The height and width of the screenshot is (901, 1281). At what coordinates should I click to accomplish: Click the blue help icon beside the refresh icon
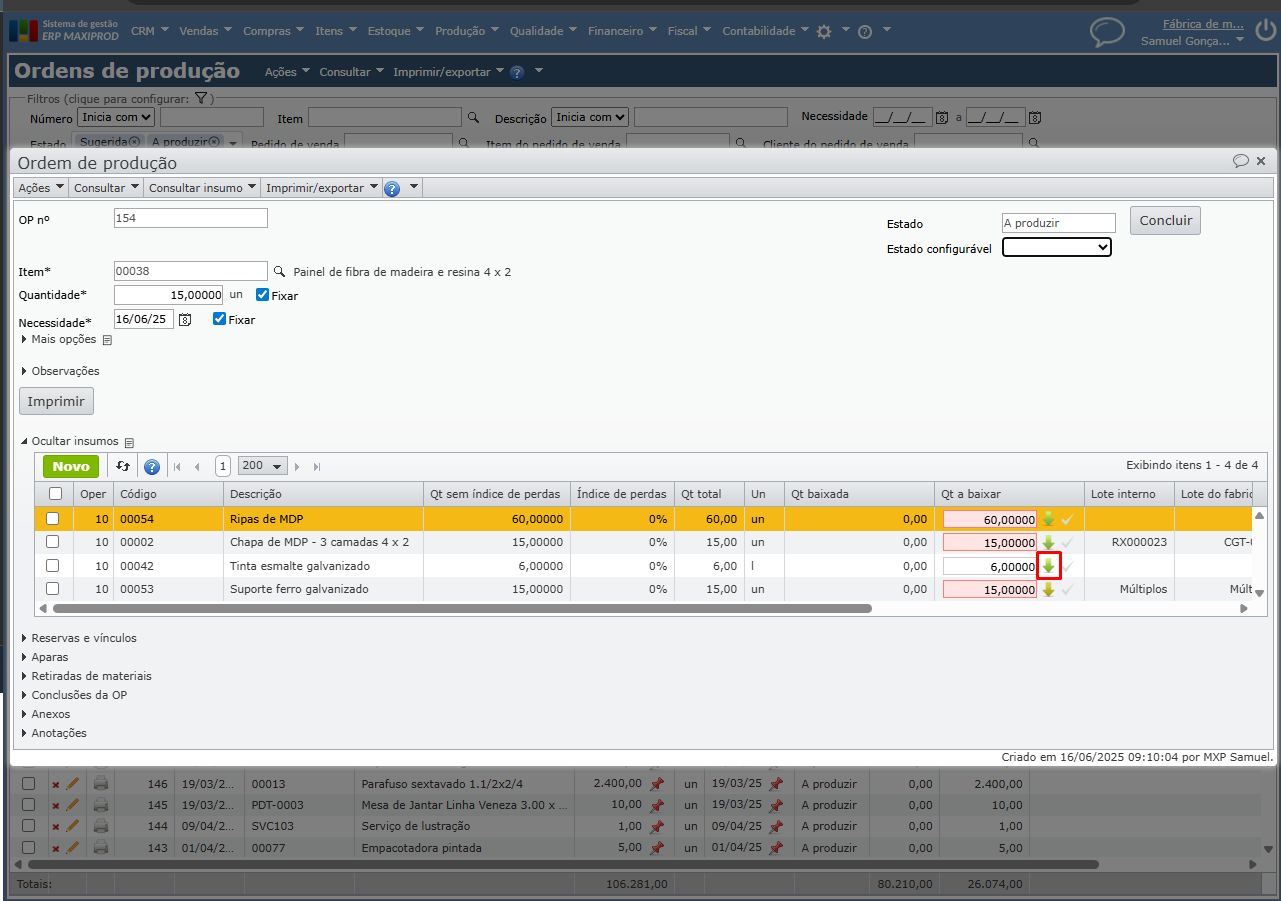(152, 467)
